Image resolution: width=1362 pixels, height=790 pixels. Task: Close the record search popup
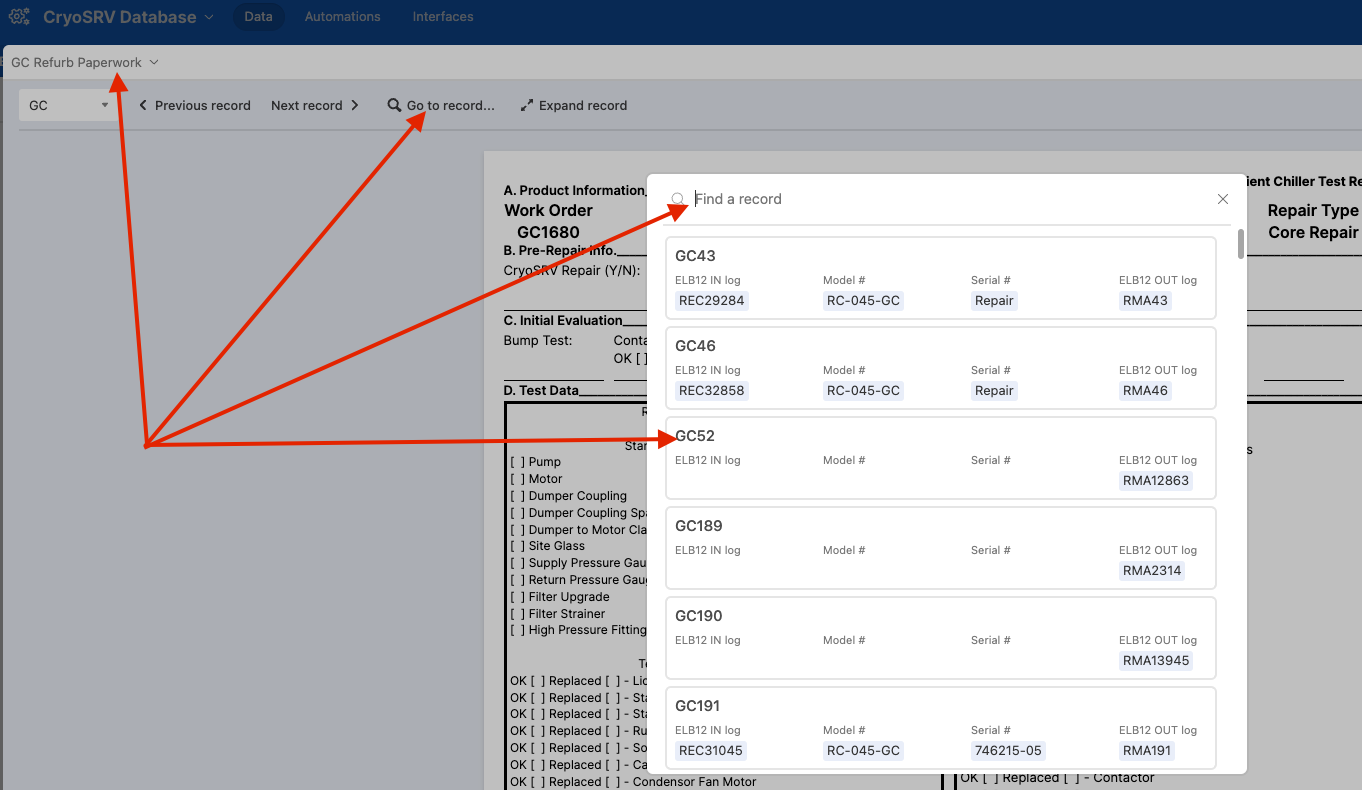(x=1222, y=199)
